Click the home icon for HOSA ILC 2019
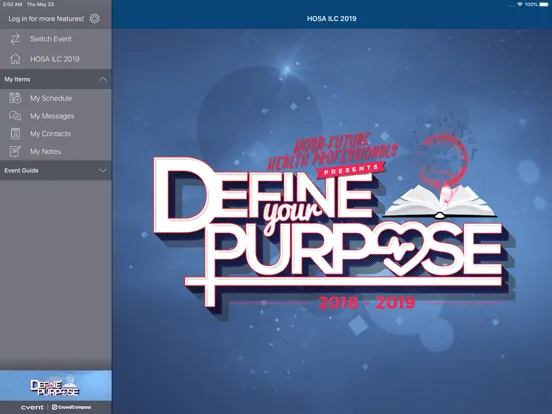Screen dimensions: 552x414 tap(15, 59)
